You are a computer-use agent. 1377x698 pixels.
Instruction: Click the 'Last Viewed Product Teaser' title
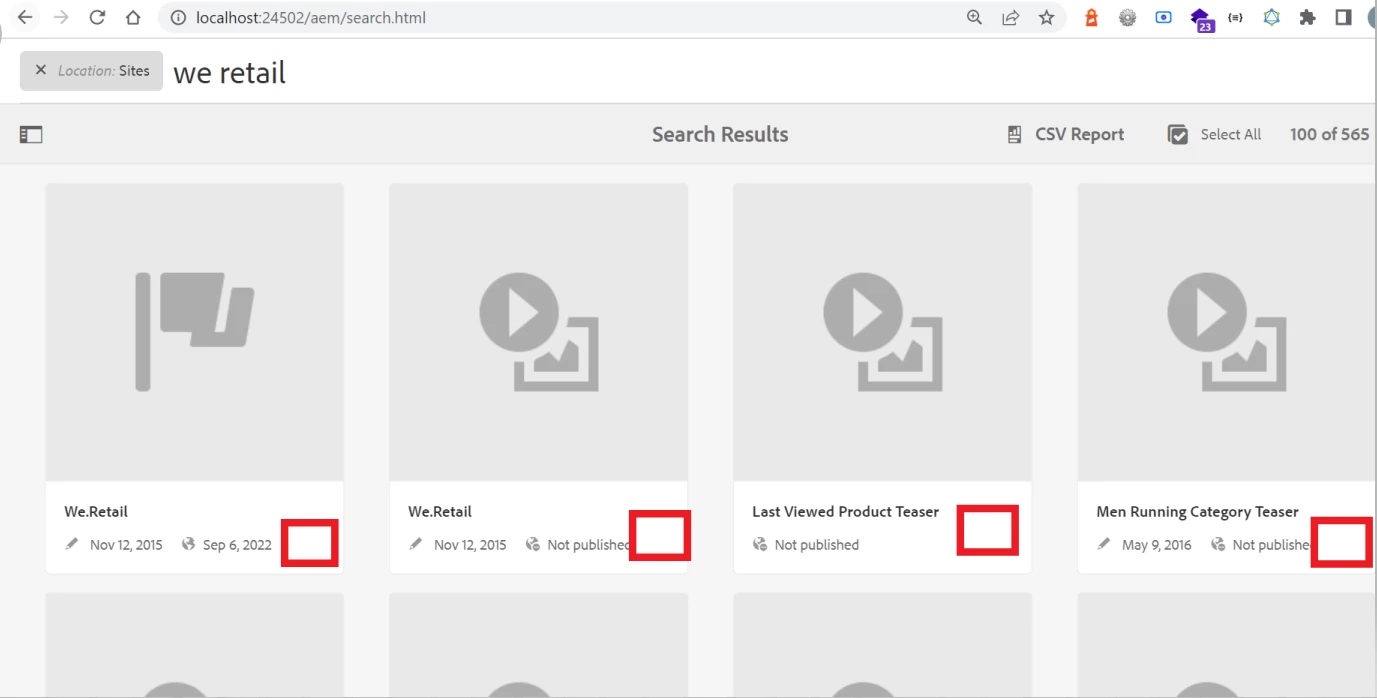click(x=845, y=511)
